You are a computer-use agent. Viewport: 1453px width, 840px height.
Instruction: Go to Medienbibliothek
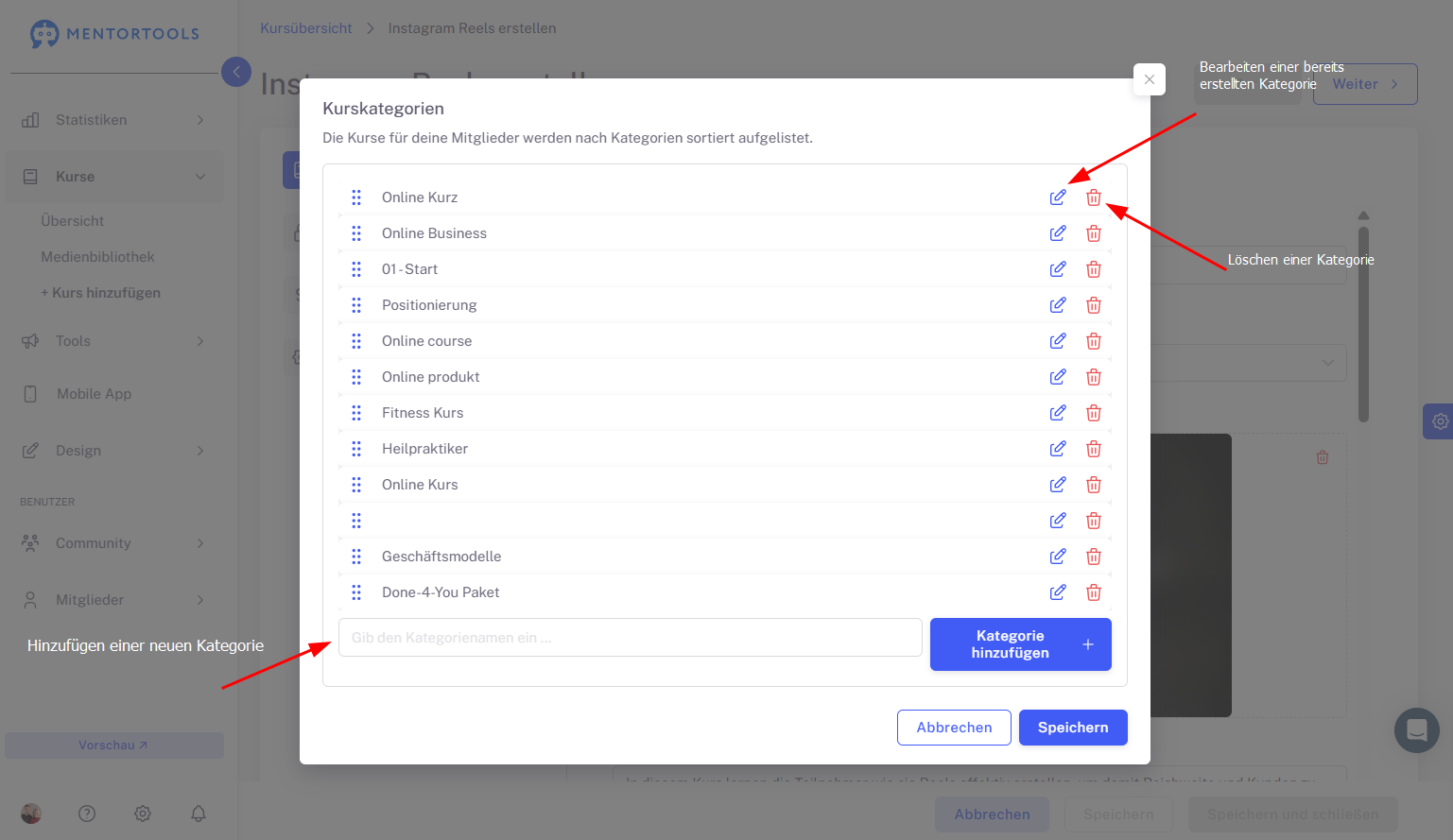tap(97, 257)
